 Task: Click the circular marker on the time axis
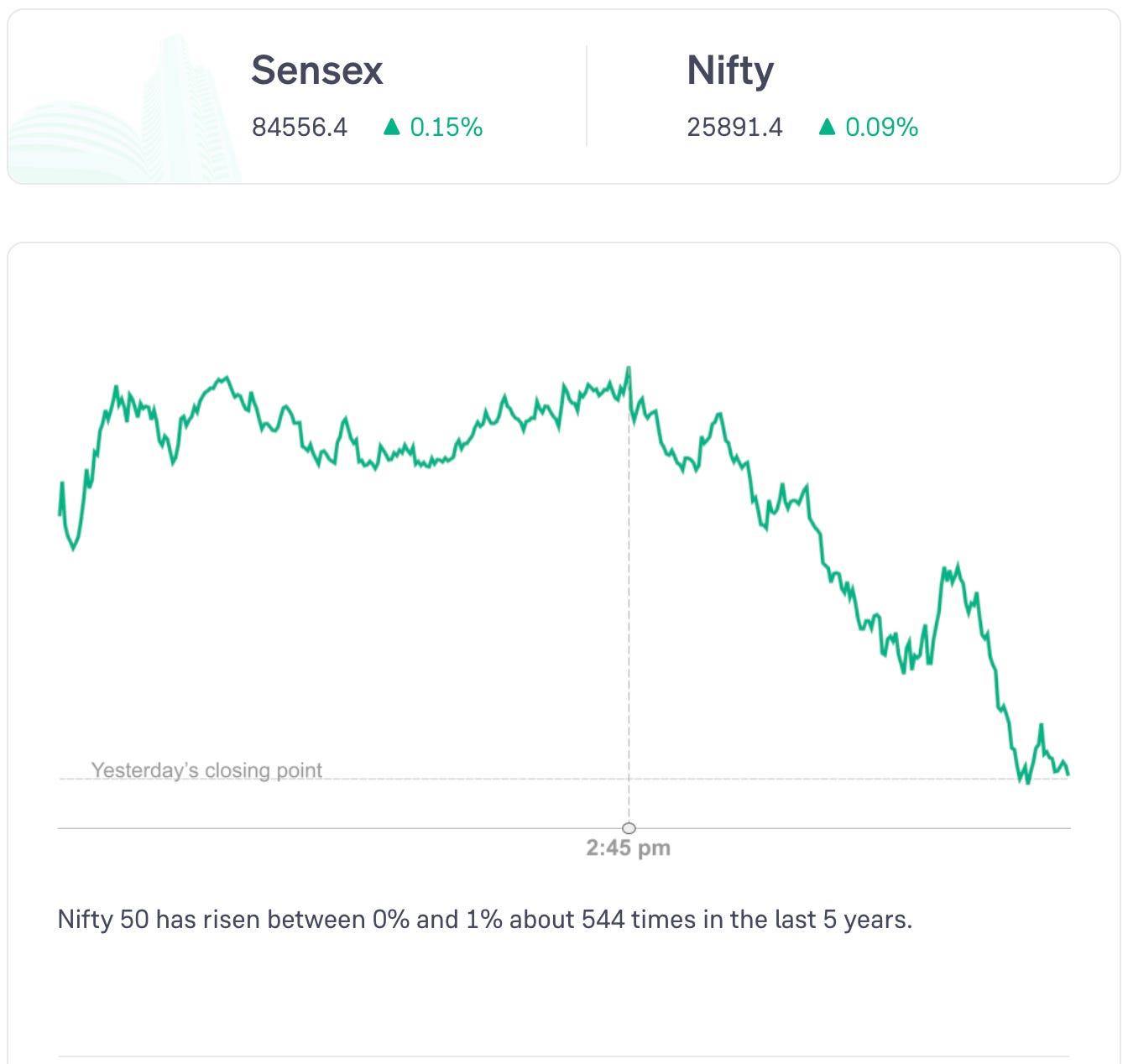(629, 828)
